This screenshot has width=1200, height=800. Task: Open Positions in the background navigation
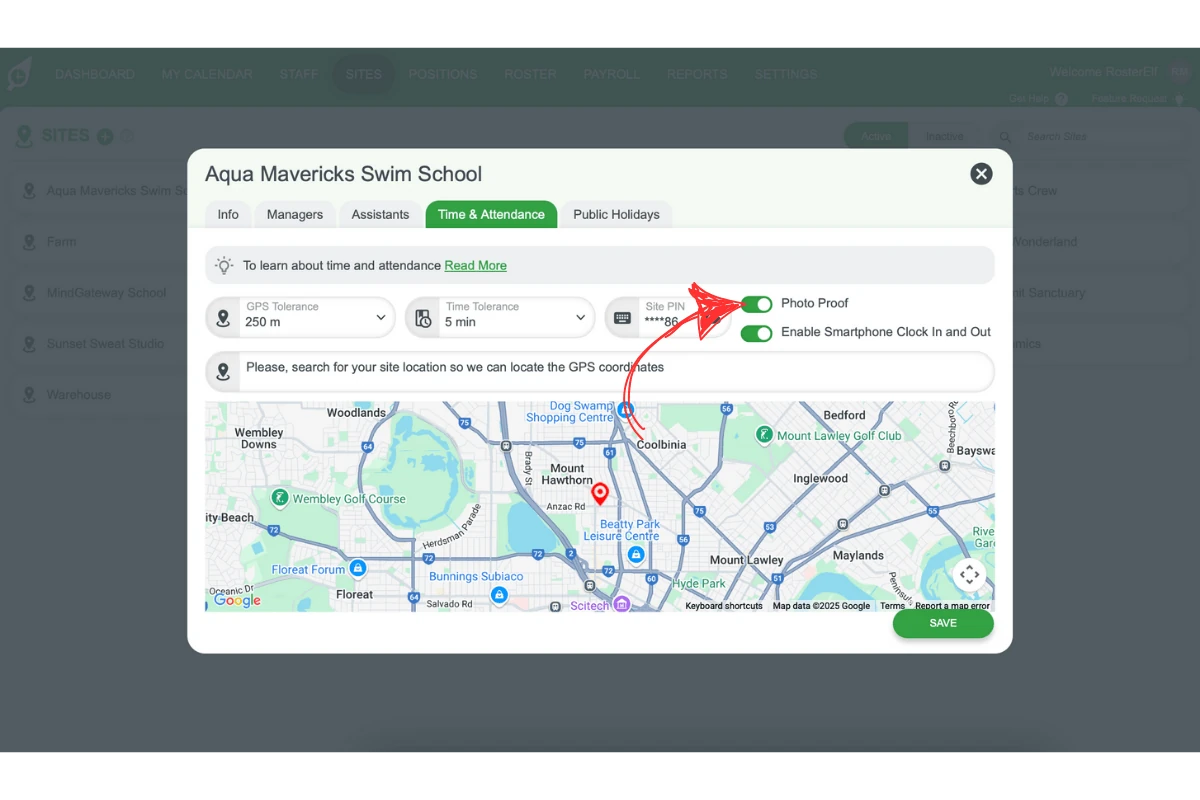click(x=442, y=74)
